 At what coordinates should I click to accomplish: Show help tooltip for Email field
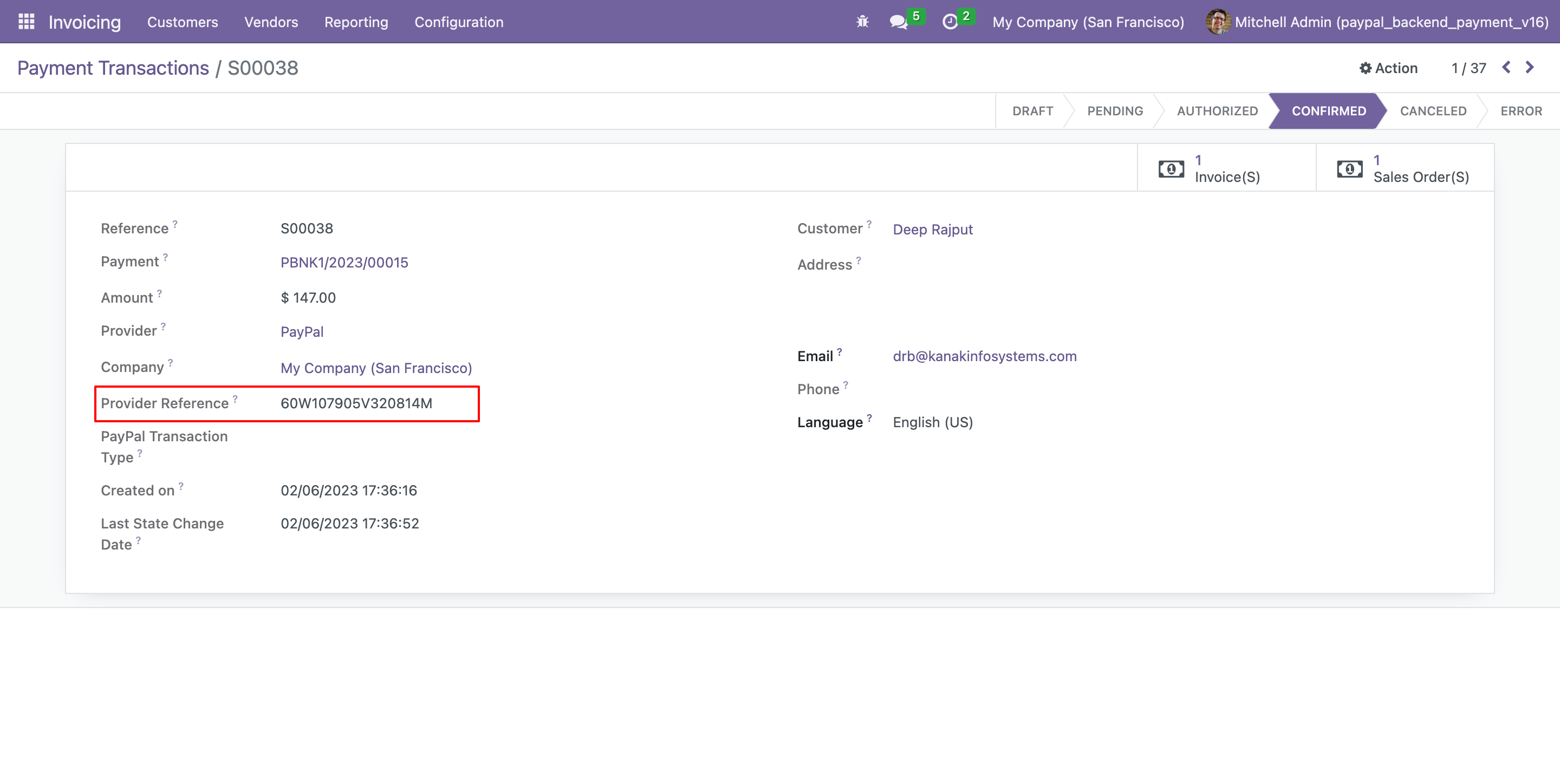point(840,352)
